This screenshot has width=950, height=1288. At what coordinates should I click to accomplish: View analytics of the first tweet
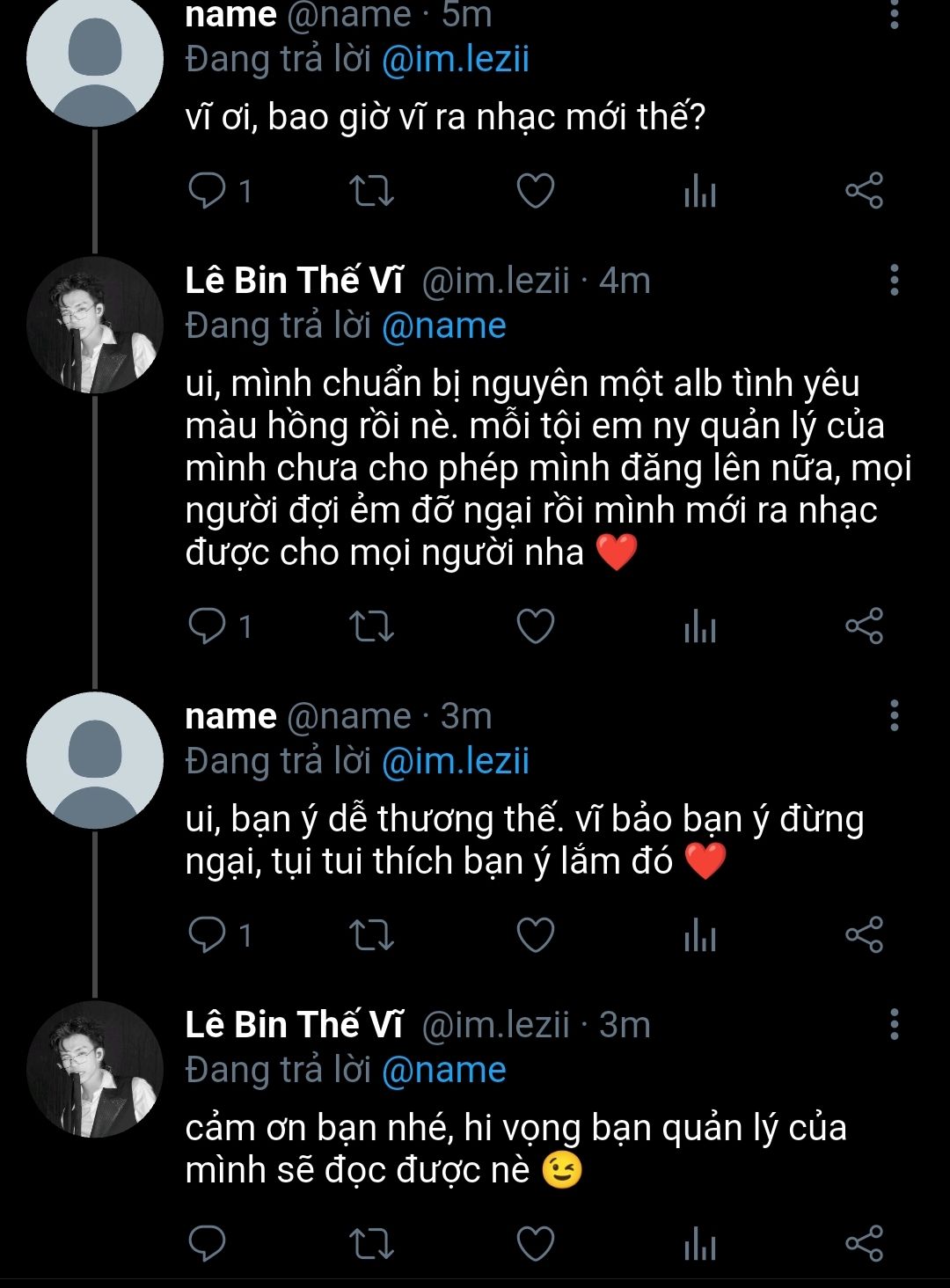[700, 190]
